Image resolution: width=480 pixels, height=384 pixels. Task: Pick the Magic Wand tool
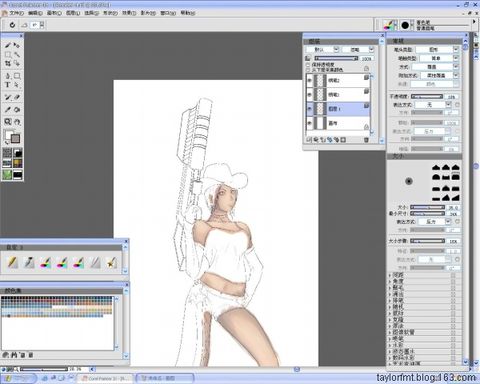(17, 54)
